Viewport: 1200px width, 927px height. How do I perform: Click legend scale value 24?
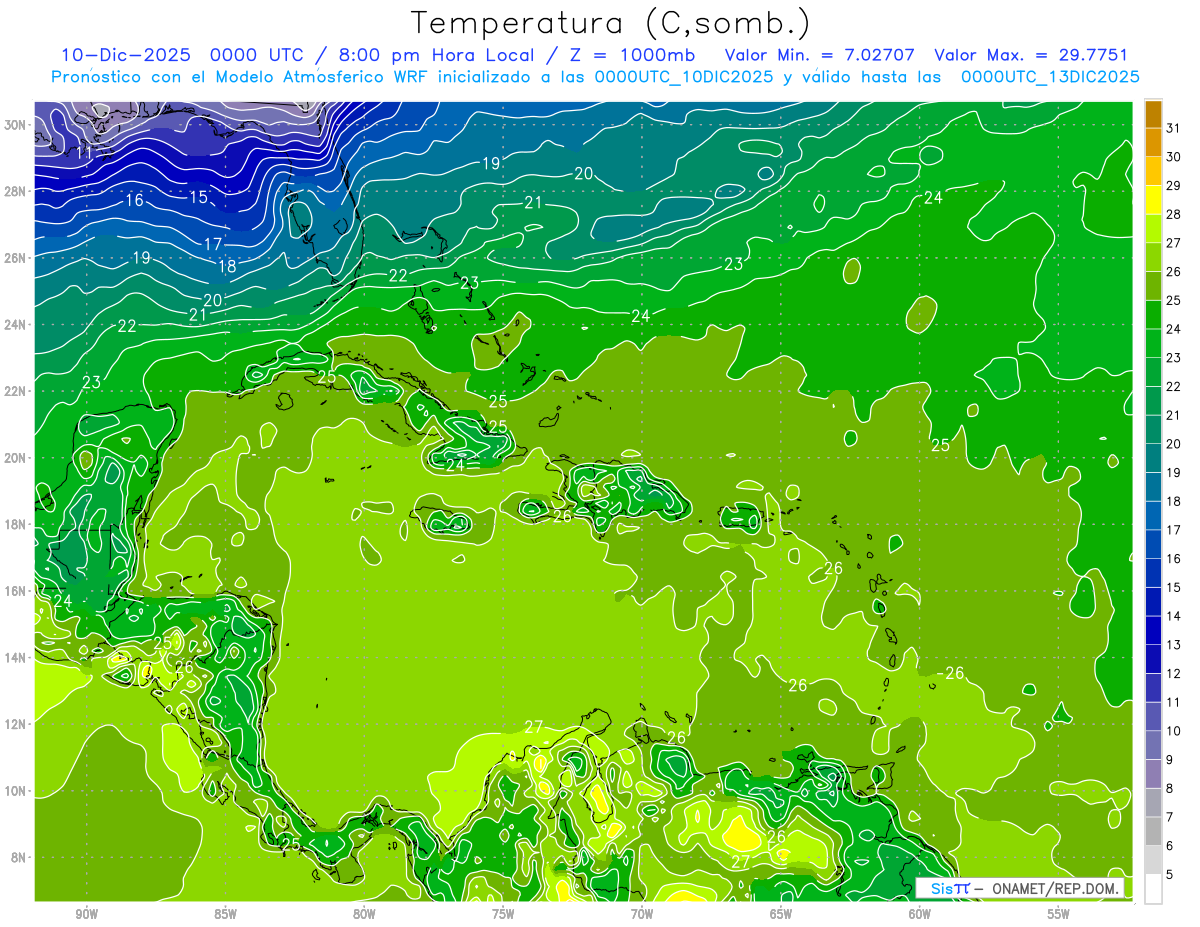1174,329
